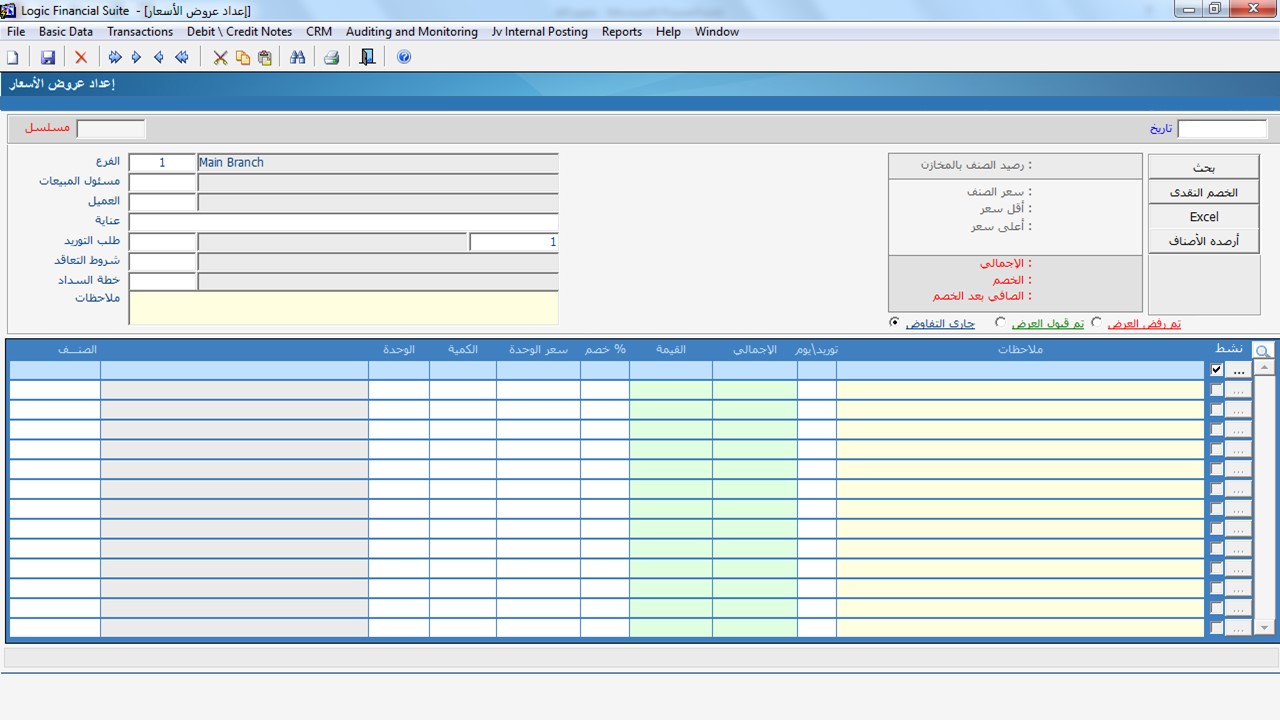The width and height of the screenshot is (1280, 720).
Task: Open search with the binoculars icon
Action: pos(297,58)
